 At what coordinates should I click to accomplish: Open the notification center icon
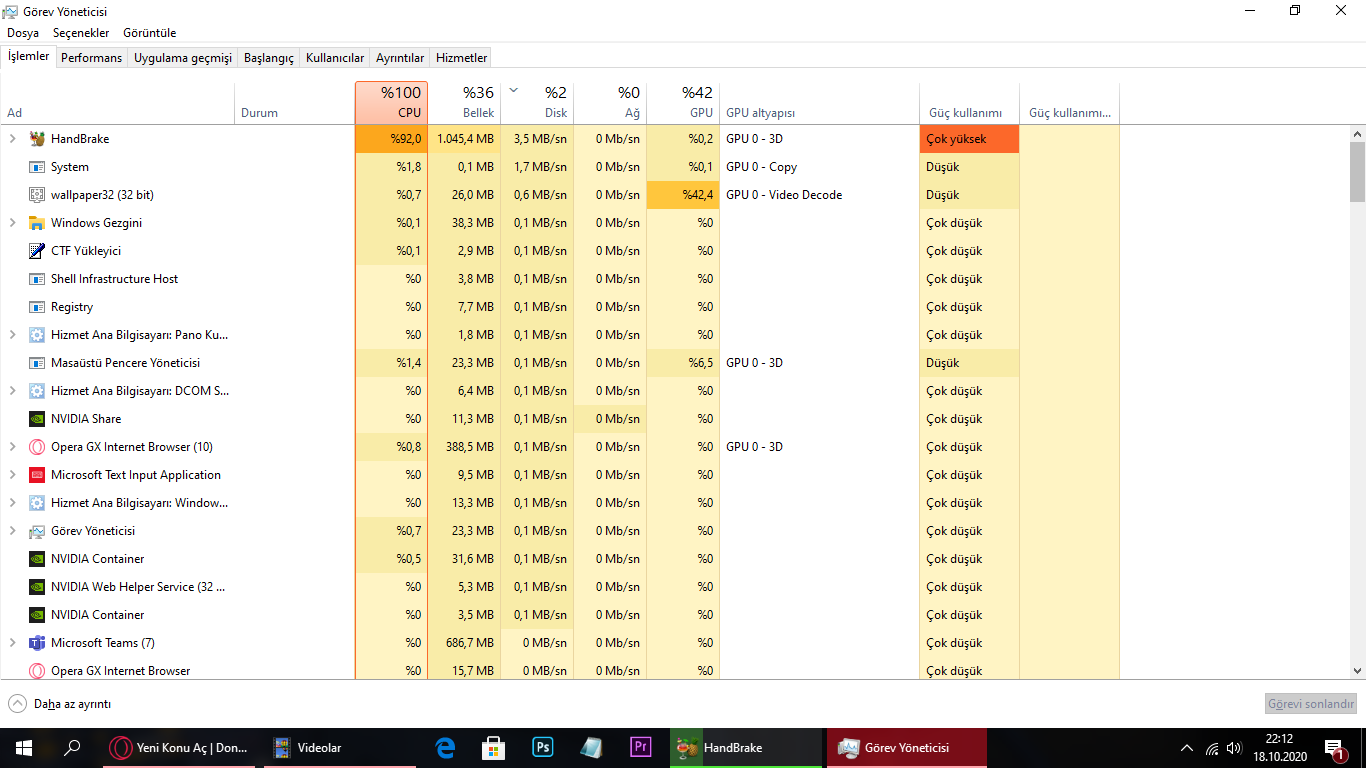[x=1334, y=748]
